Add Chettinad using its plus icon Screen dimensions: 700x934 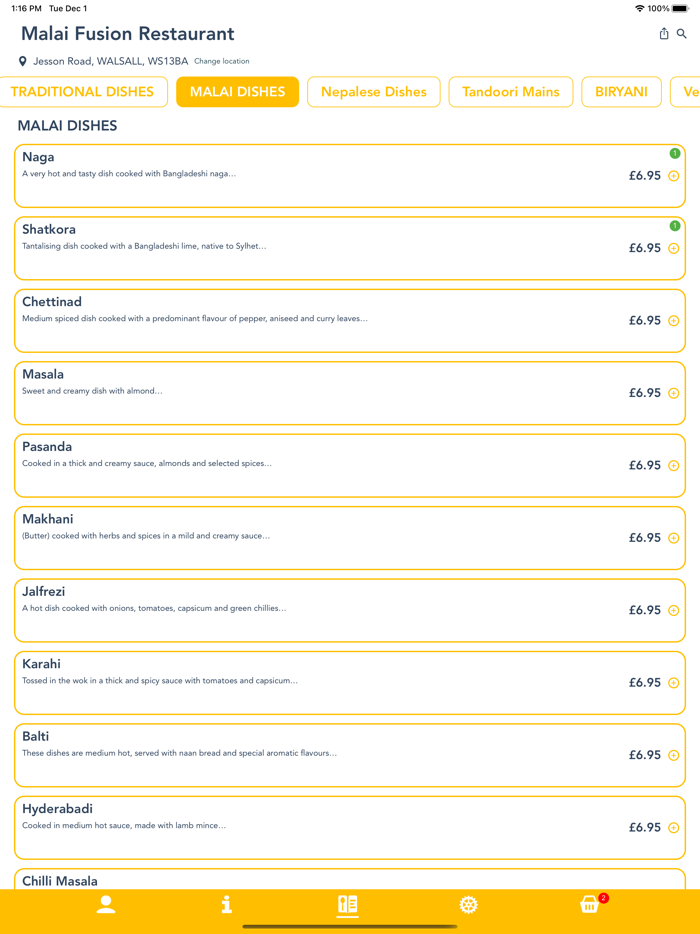pos(674,321)
